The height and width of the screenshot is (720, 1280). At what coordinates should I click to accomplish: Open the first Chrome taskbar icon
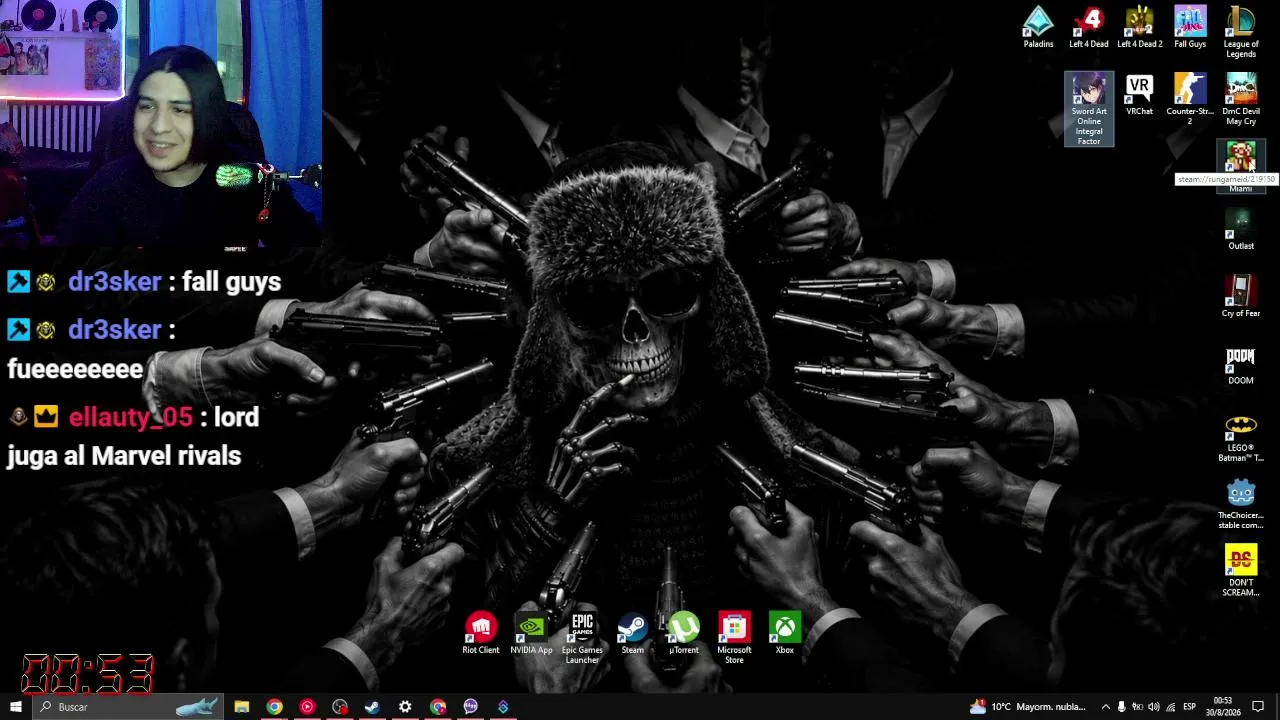(x=274, y=707)
